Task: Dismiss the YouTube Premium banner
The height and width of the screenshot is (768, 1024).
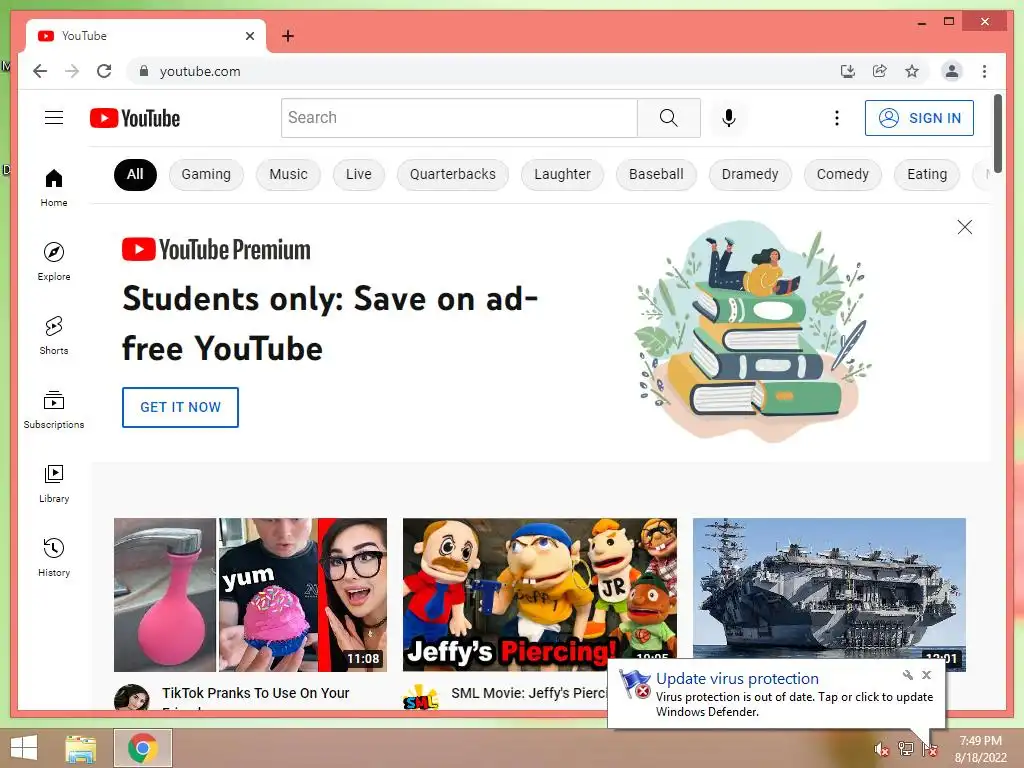Action: (x=965, y=227)
